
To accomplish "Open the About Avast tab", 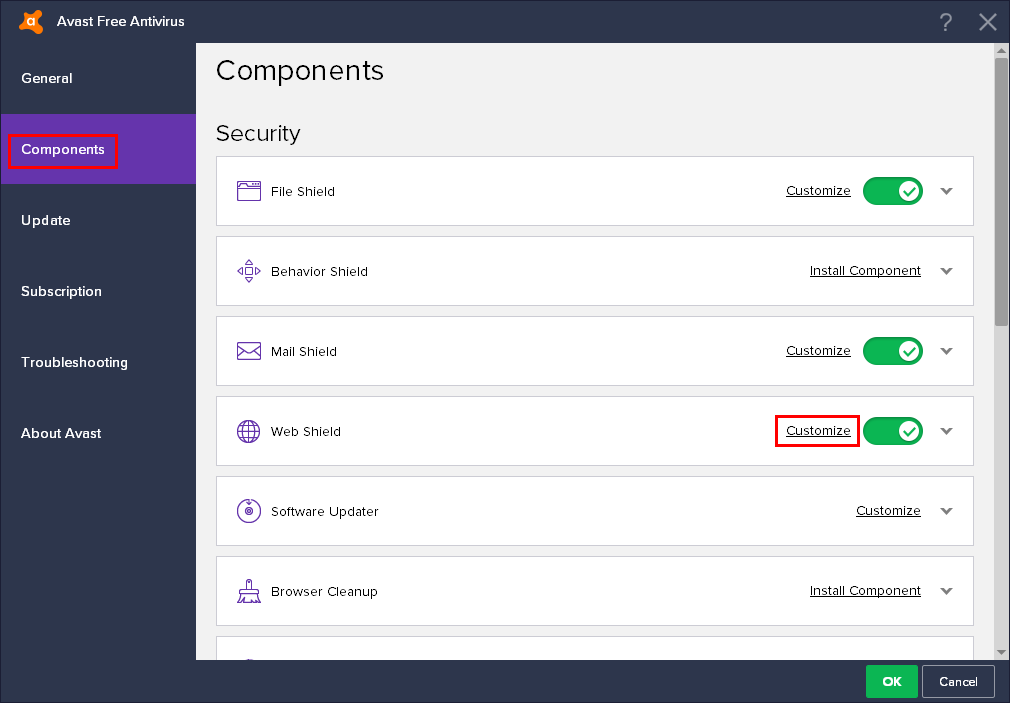I will click(98, 433).
